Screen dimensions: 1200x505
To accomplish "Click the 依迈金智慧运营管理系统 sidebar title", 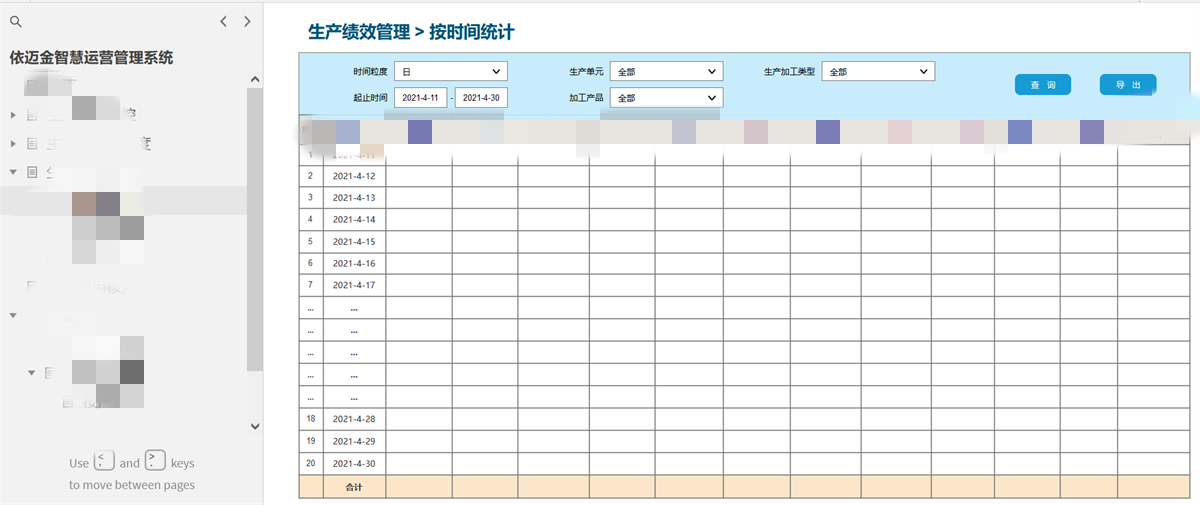I will click(91, 58).
